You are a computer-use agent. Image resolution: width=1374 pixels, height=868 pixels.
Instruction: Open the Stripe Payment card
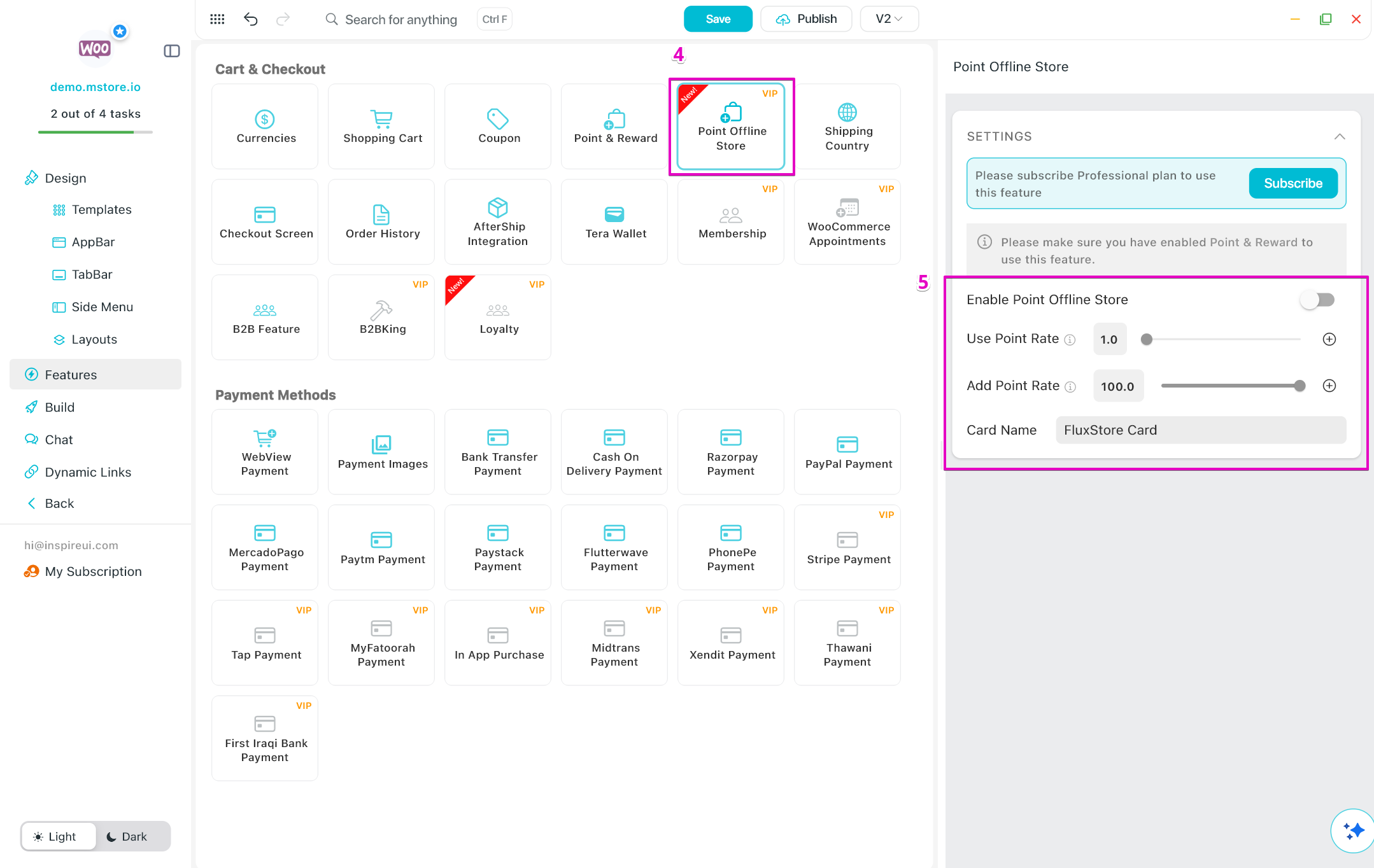[x=847, y=547]
